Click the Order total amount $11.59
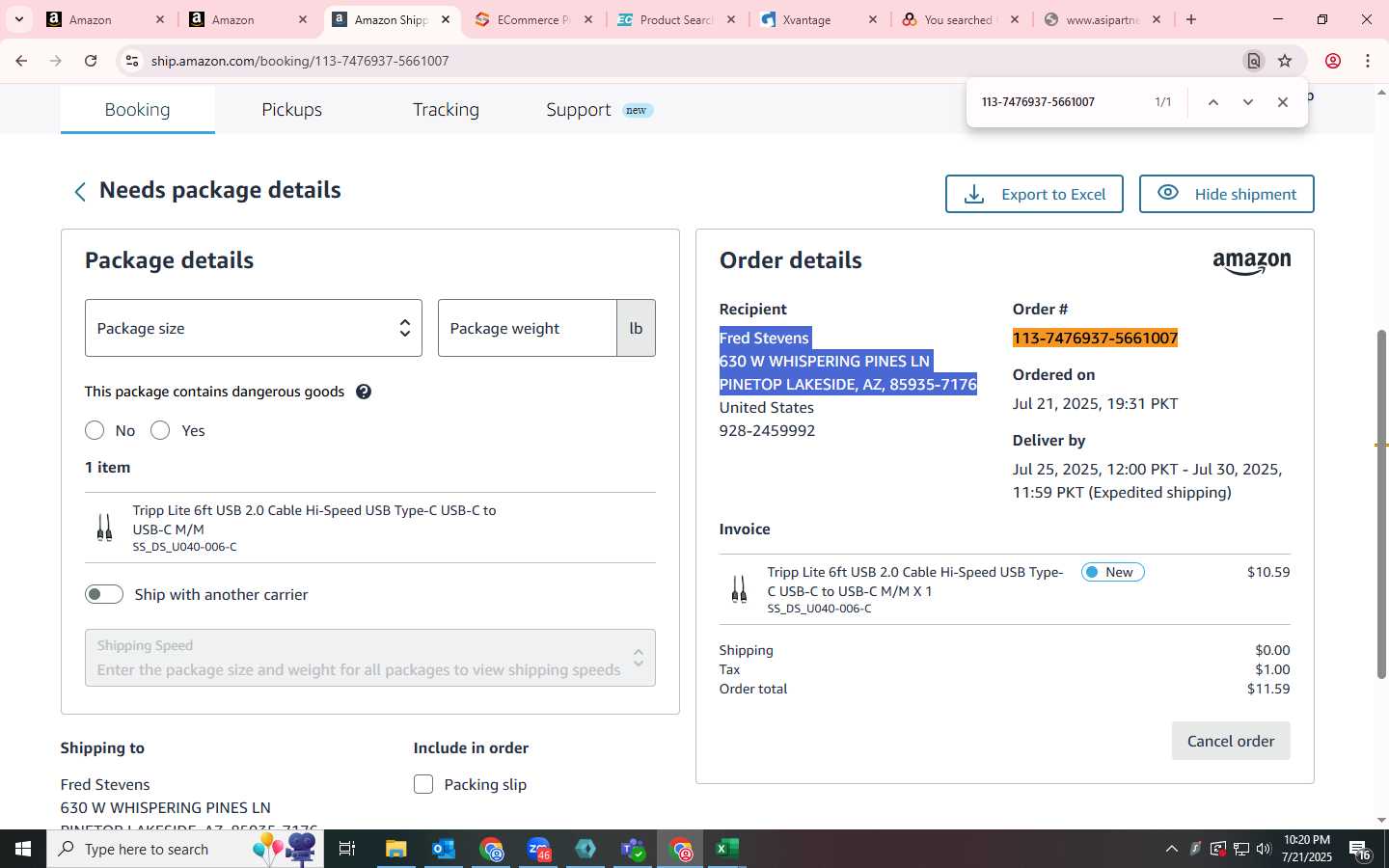Image resolution: width=1389 pixels, height=868 pixels. 1268,689
